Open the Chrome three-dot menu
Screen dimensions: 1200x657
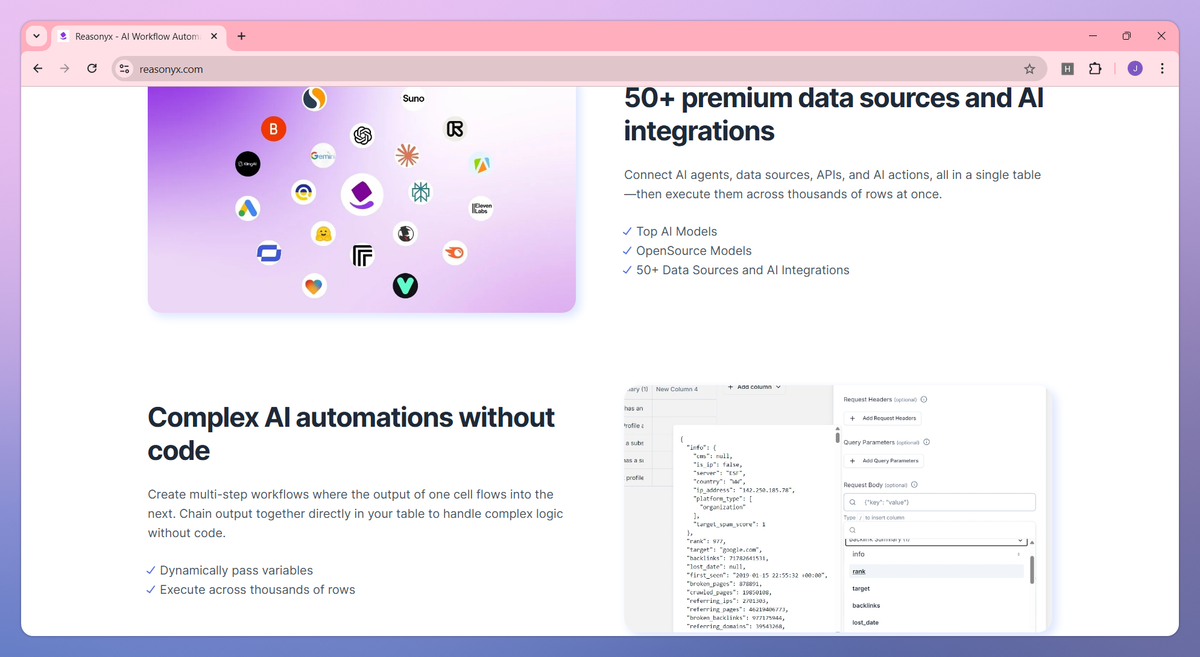(1162, 69)
